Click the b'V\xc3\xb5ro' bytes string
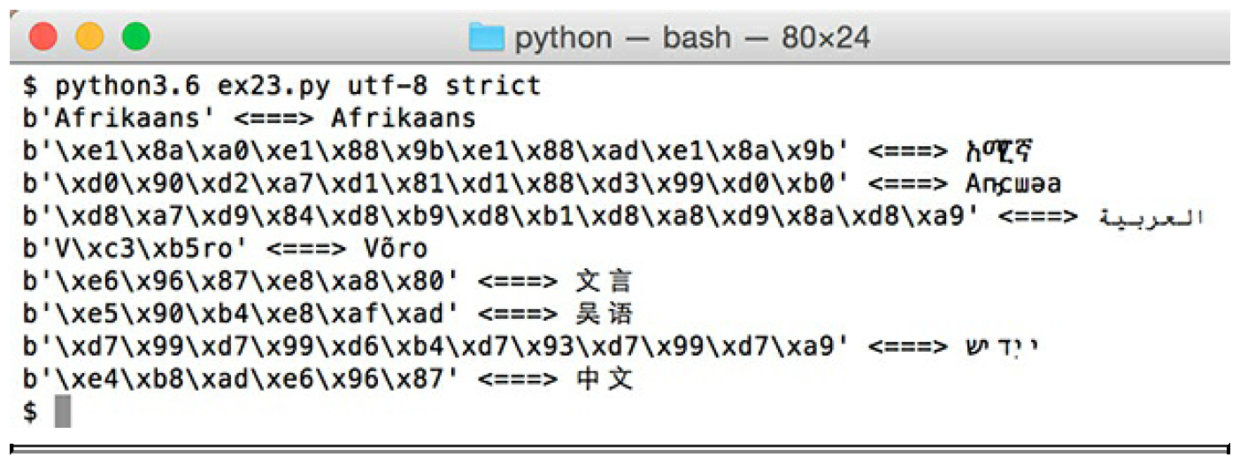The height and width of the screenshot is (465, 1240). pyautogui.click(x=133, y=249)
